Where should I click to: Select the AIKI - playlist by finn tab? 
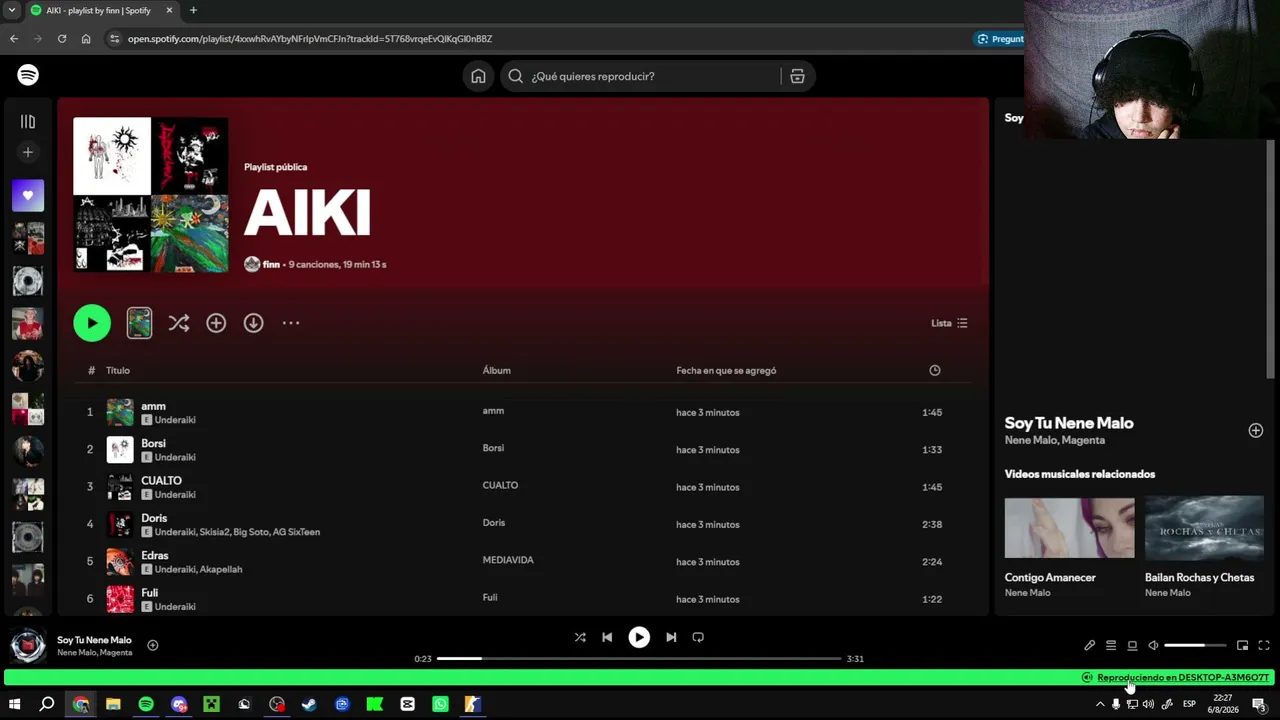coord(100,10)
